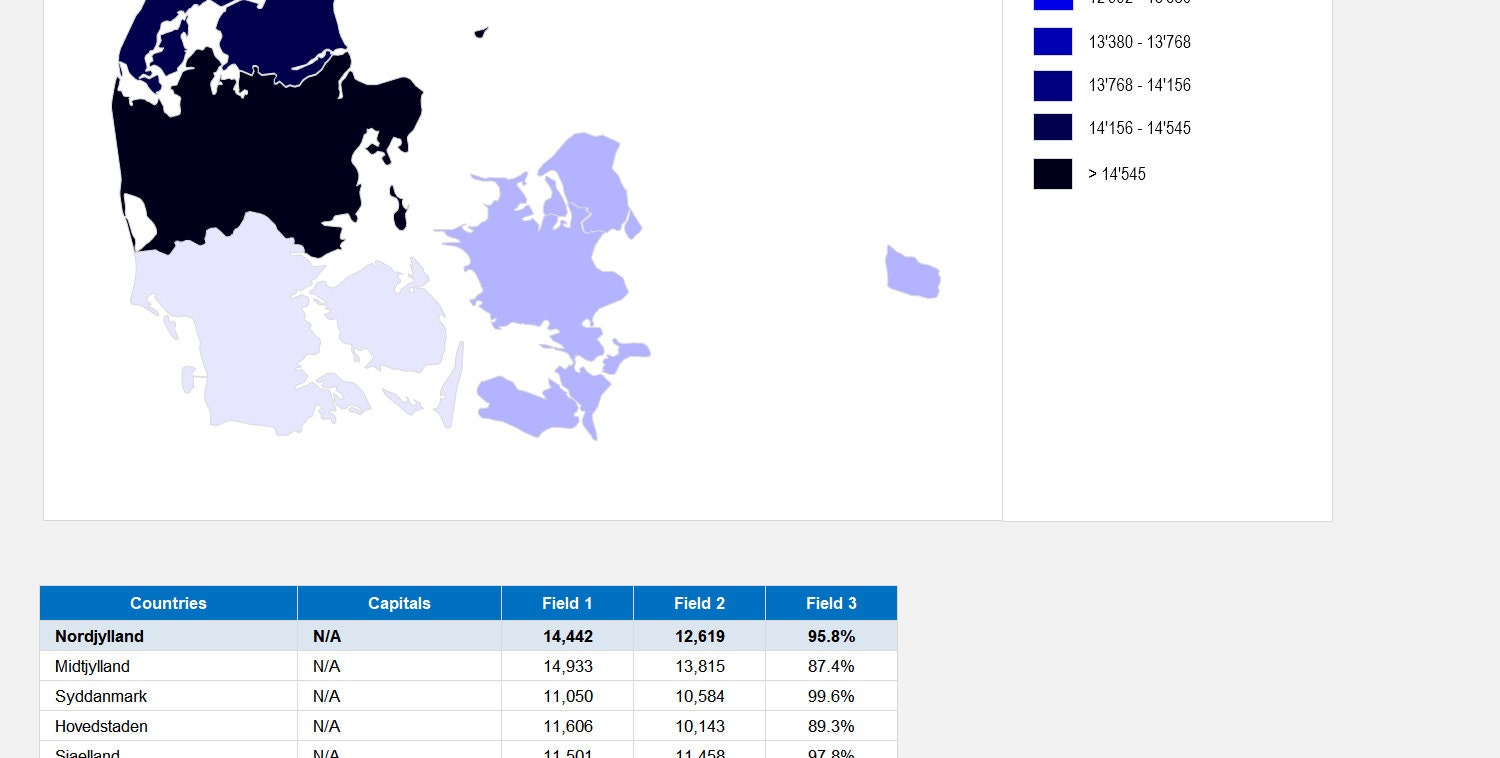Click the Bornholm island on the right of the map
The width and height of the screenshot is (1500, 758).
pyautogui.click(x=912, y=272)
